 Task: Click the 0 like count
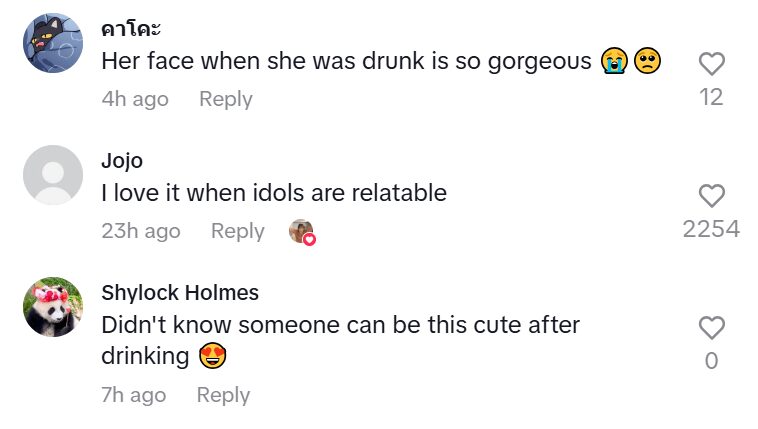pyautogui.click(x=711, y=361)
